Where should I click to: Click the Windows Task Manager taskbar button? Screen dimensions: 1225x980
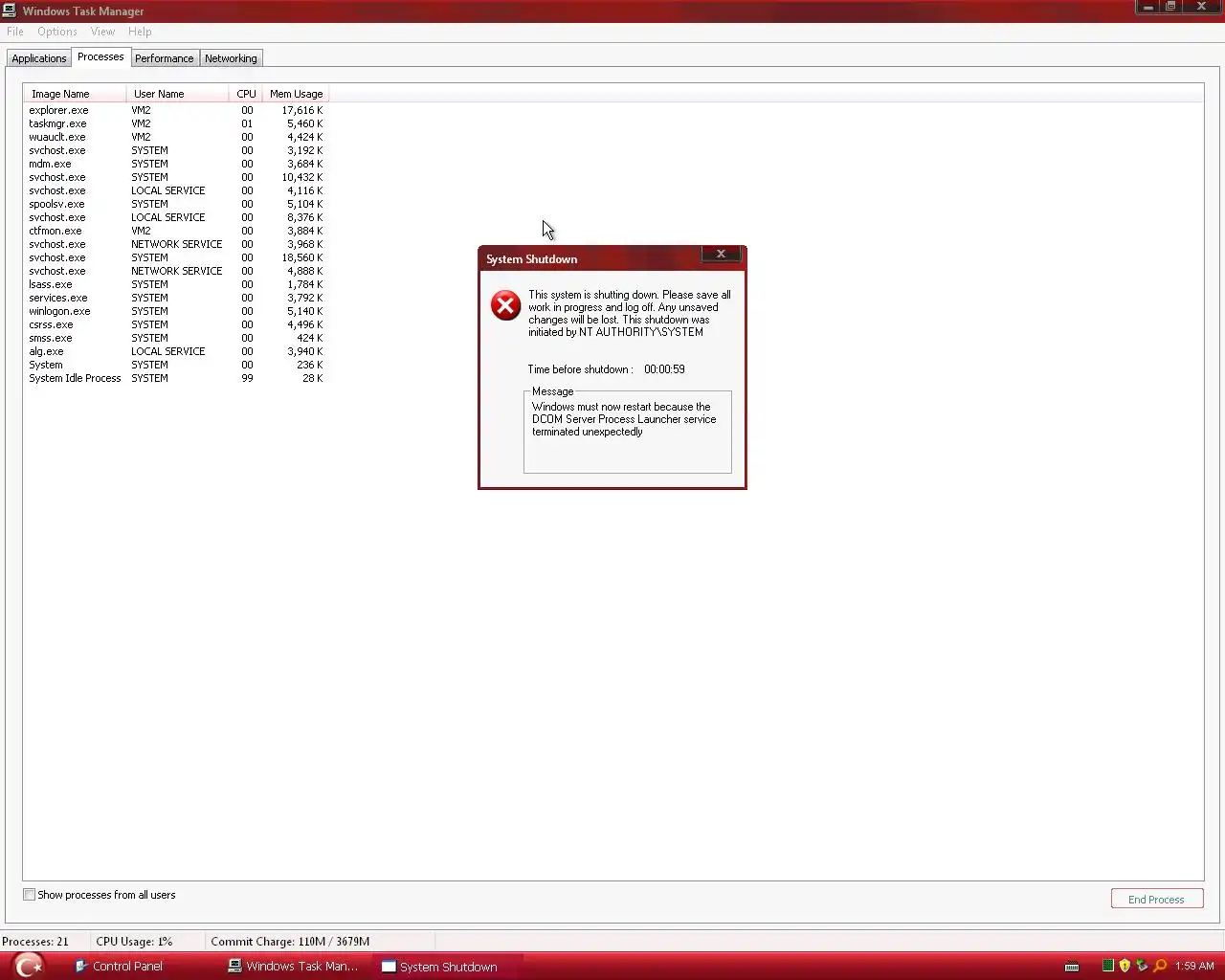click(x=293, y=966)
